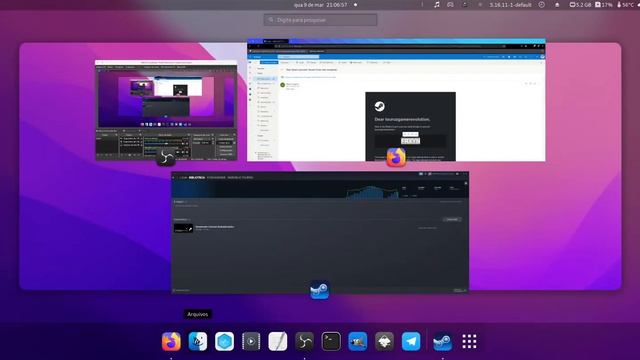Click the game controller indicator in top bar

pos(450,5)
